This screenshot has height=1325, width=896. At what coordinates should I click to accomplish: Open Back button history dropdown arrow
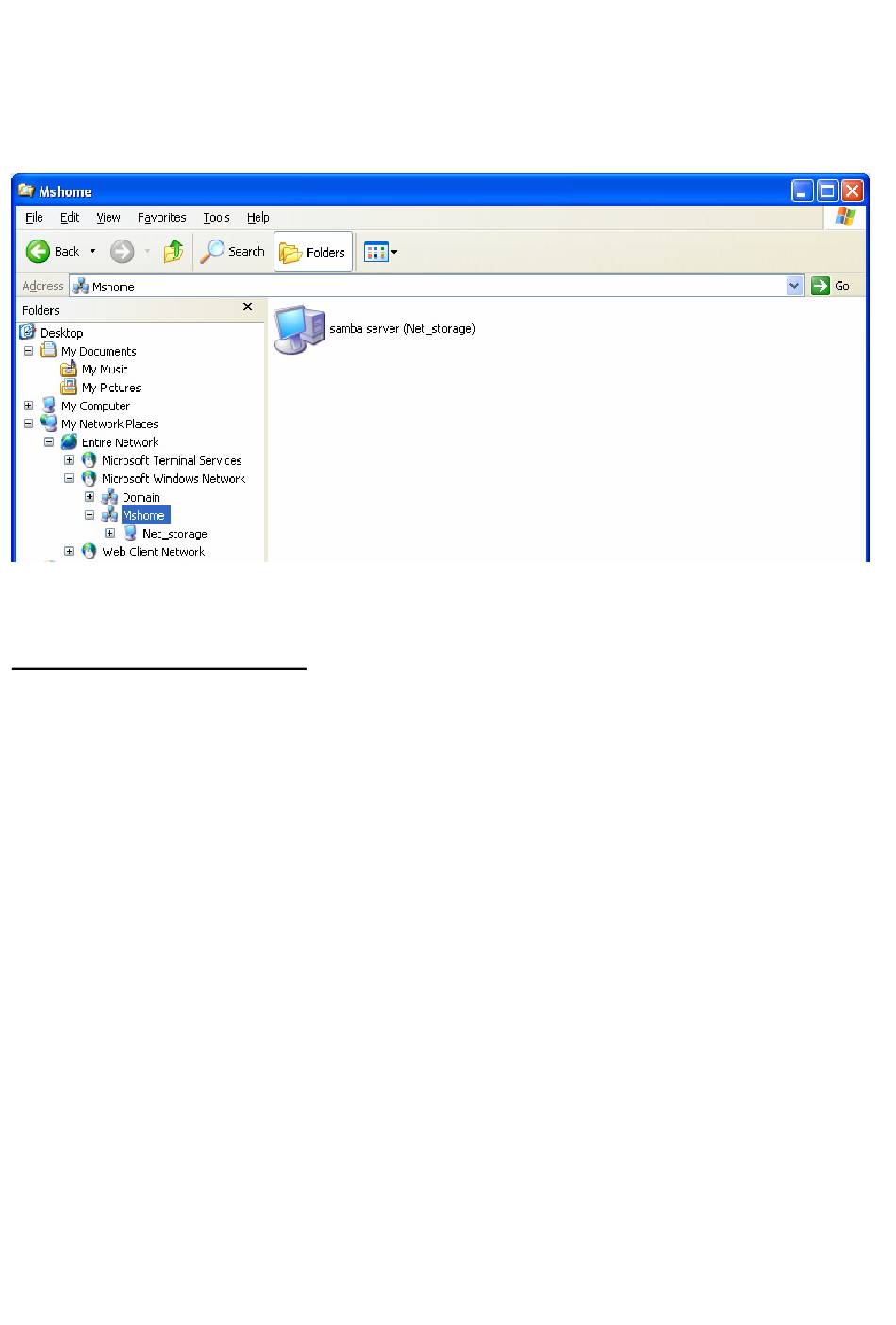tap(92, 251)
